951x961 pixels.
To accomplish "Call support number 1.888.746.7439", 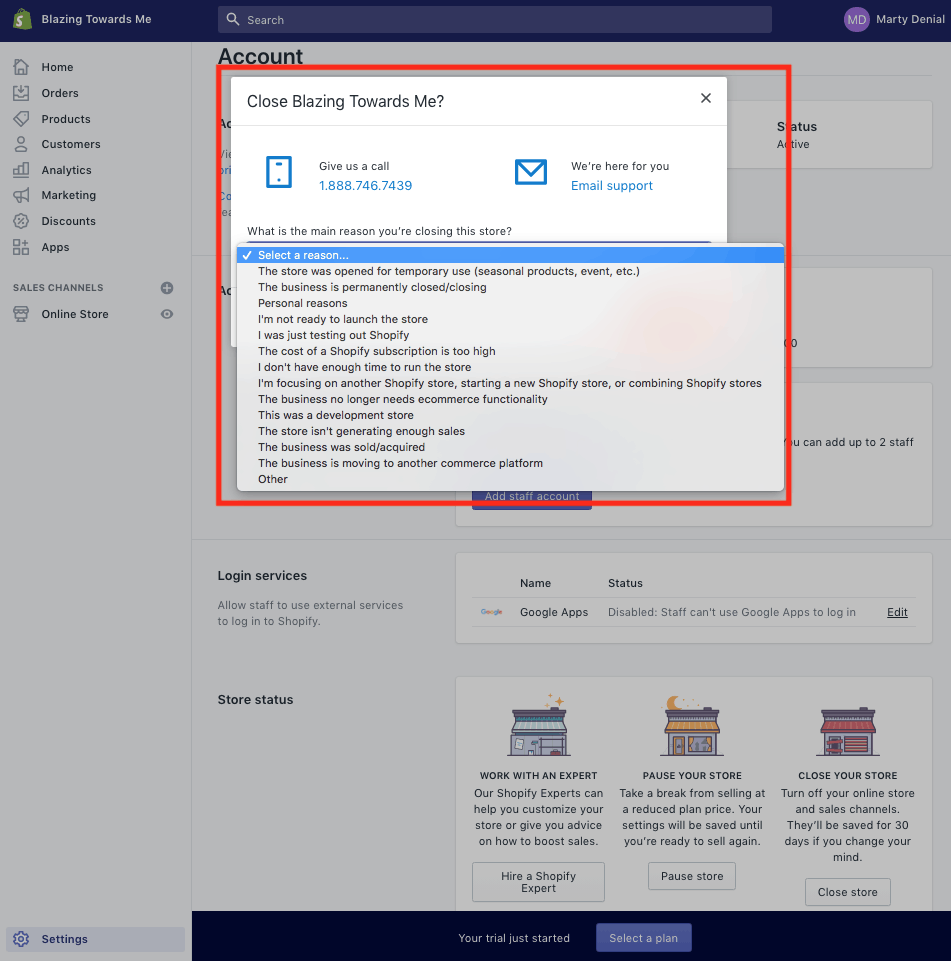I will point(365,186).
